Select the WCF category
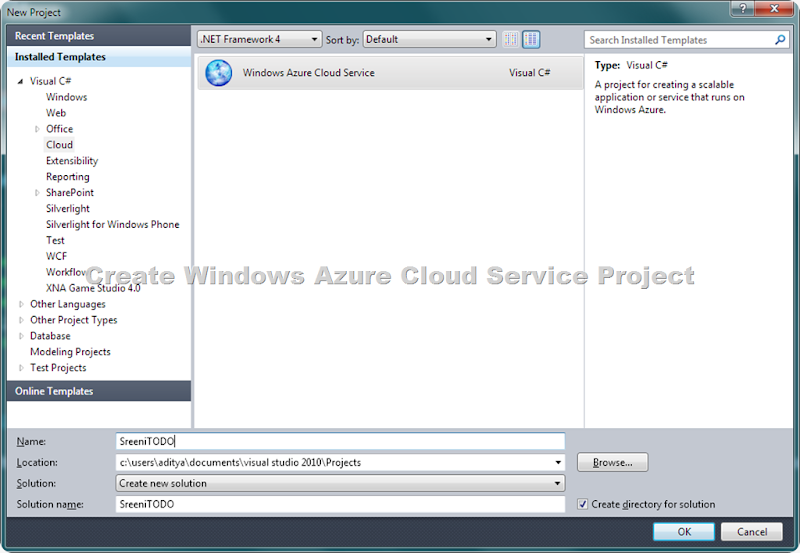800x553 pixels. (x=56, y=256)
